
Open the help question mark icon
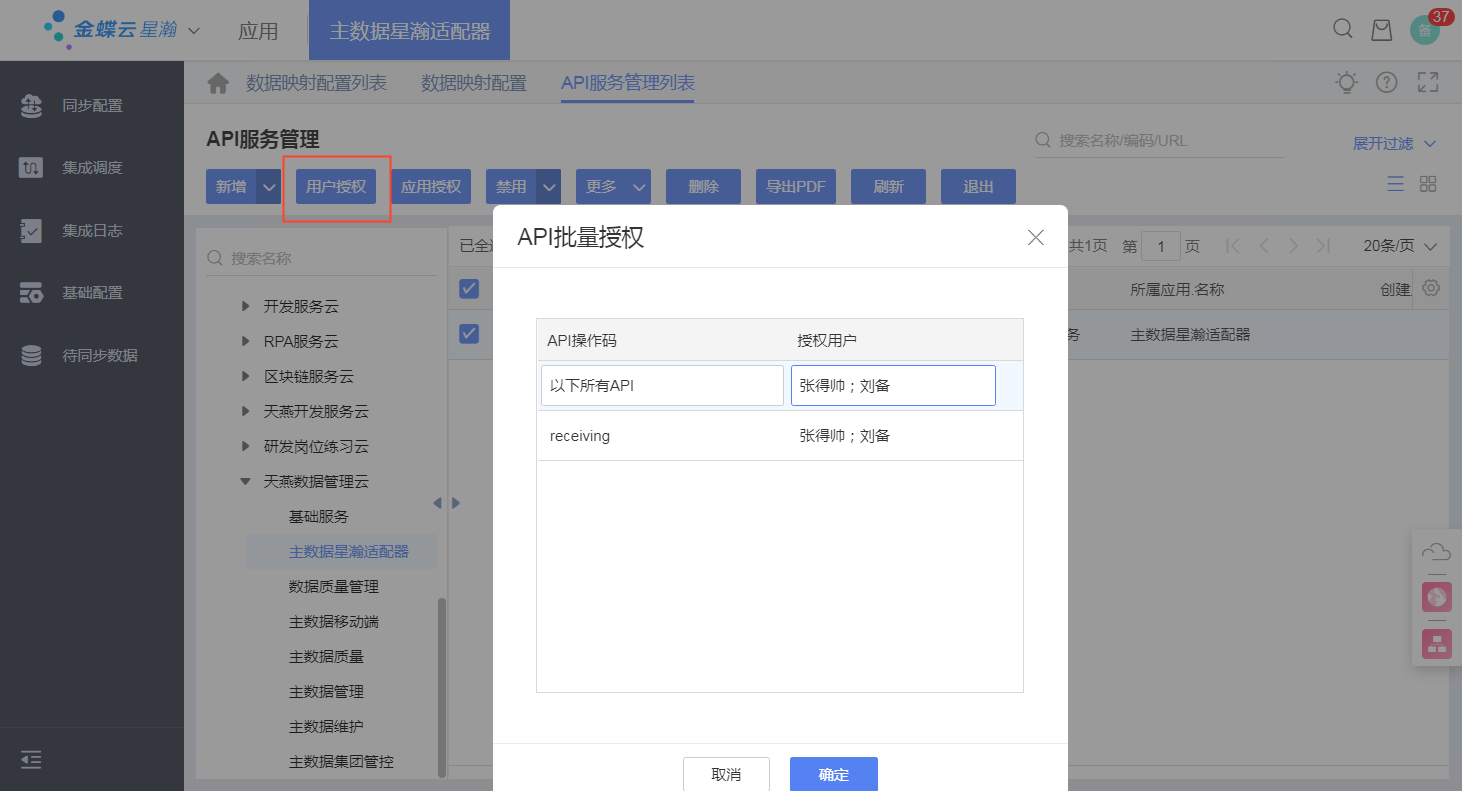1386,83
